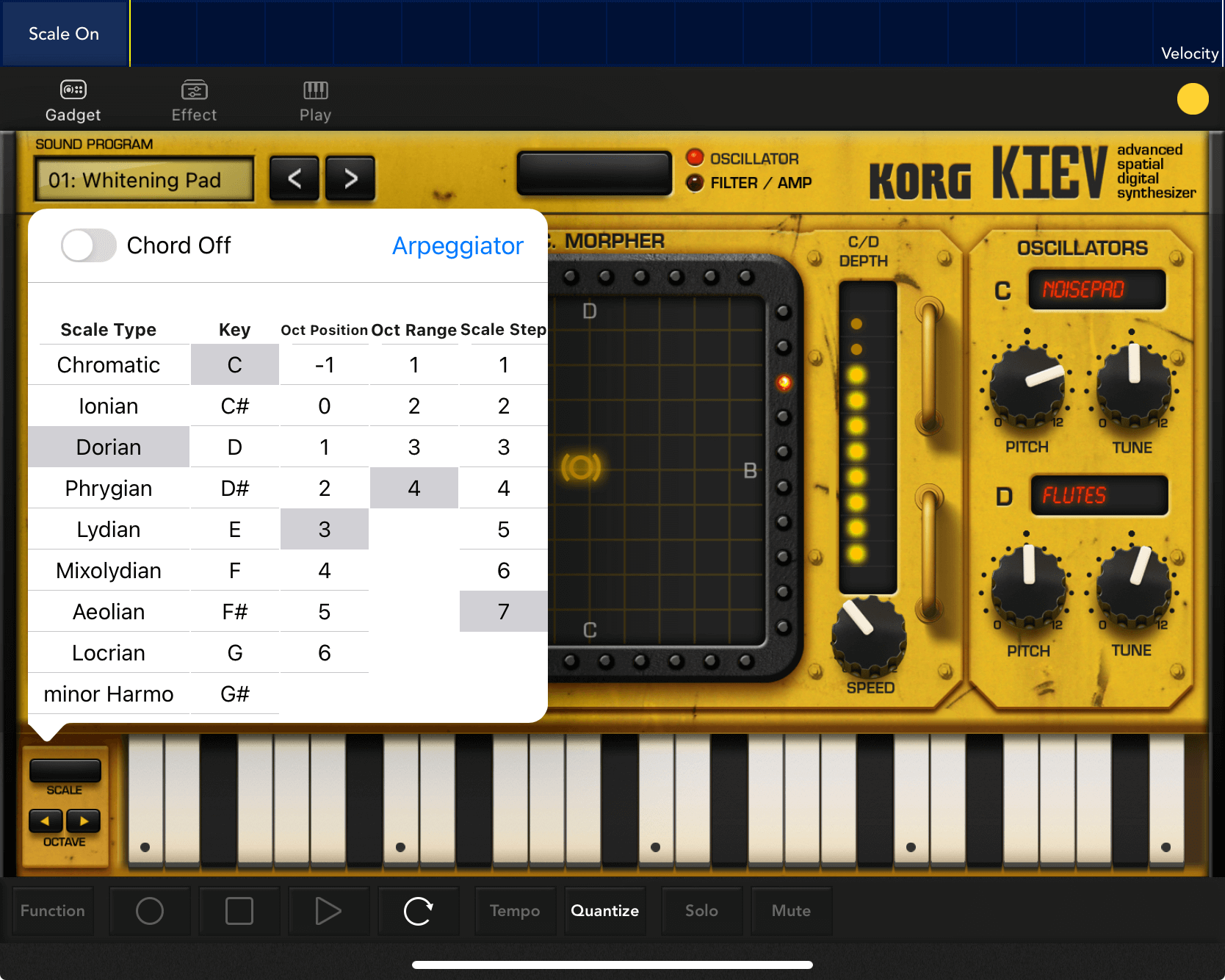Screen dimensions: 1225x980
Task: Click oscillator C TUNE knob
Action: [1133, 384]
